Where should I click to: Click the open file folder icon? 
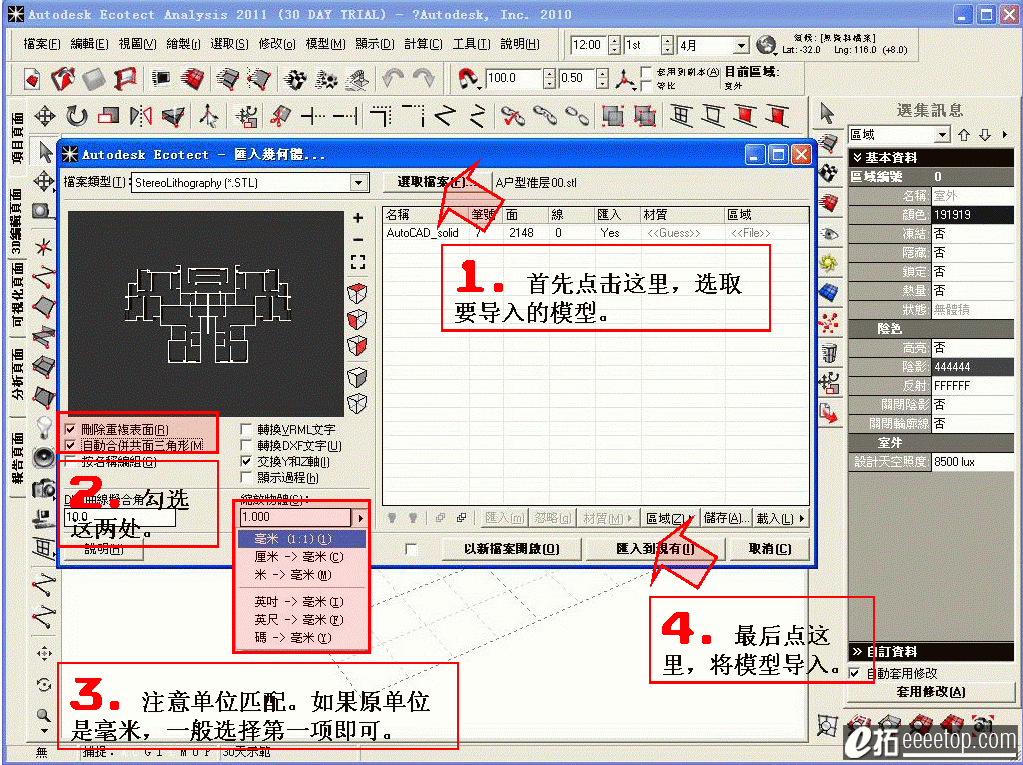point(63,79)
